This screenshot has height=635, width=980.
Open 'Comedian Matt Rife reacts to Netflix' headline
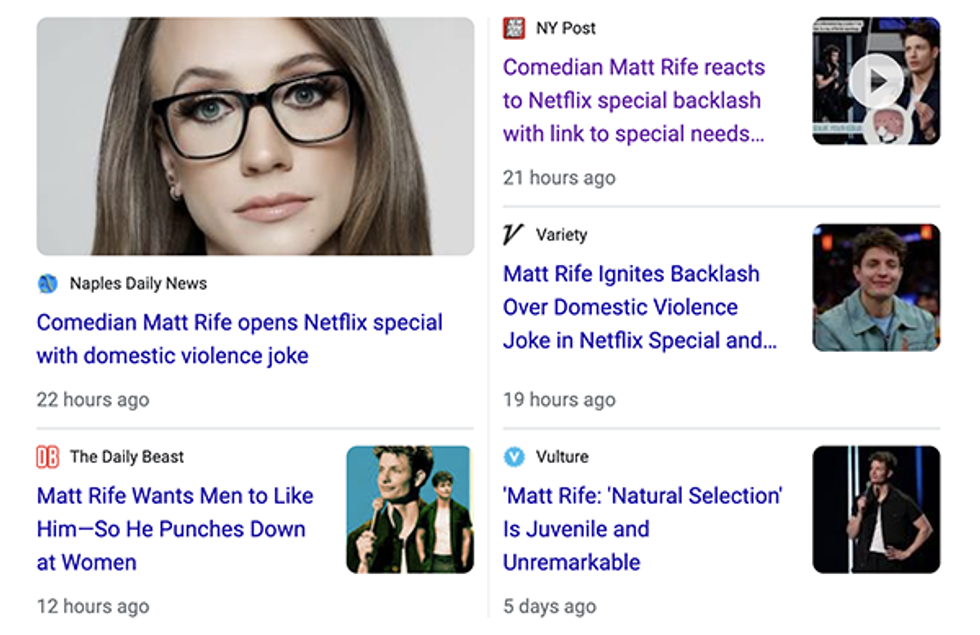[633, 100]
